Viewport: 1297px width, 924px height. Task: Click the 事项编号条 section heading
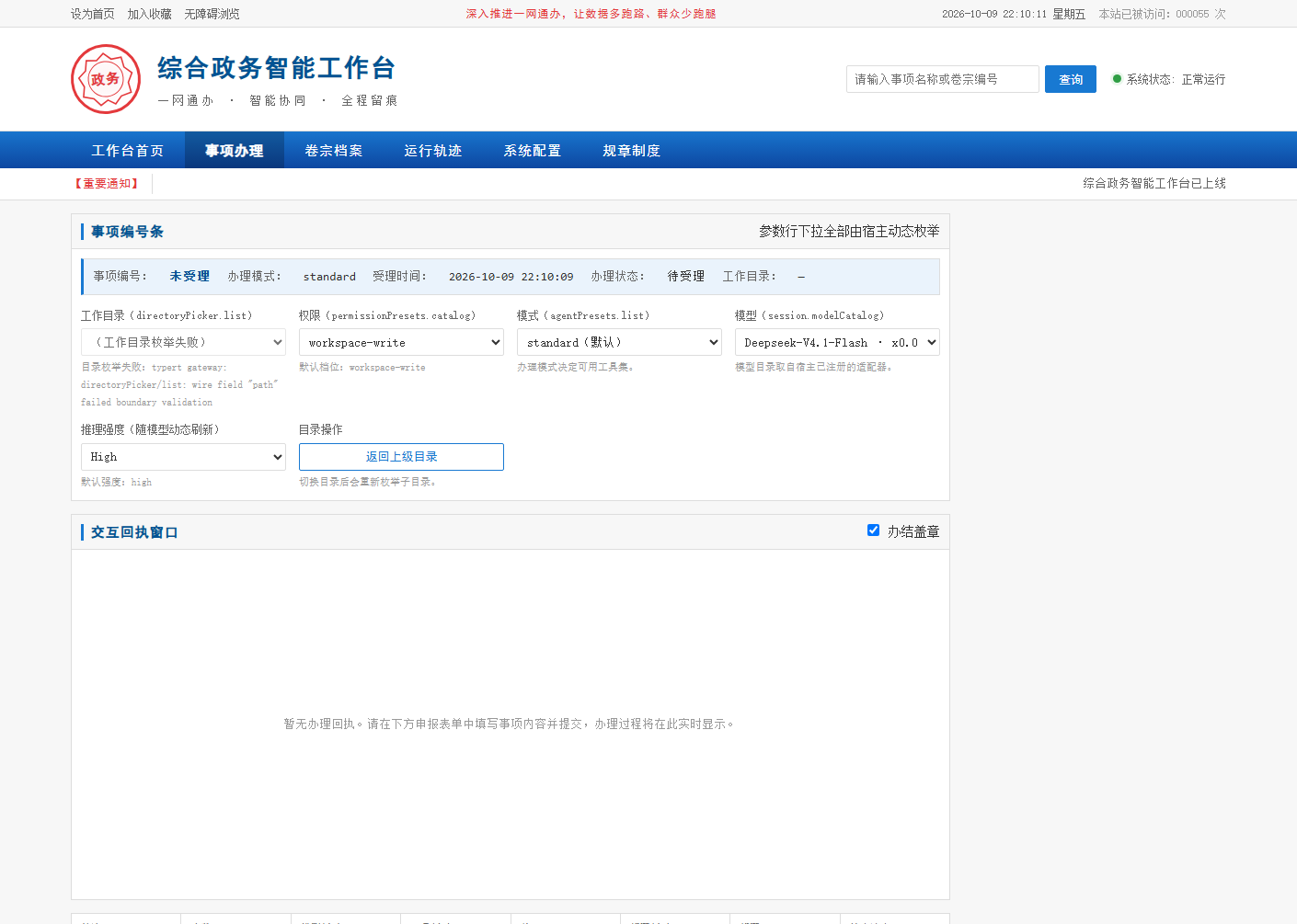[x=127, y=232]
